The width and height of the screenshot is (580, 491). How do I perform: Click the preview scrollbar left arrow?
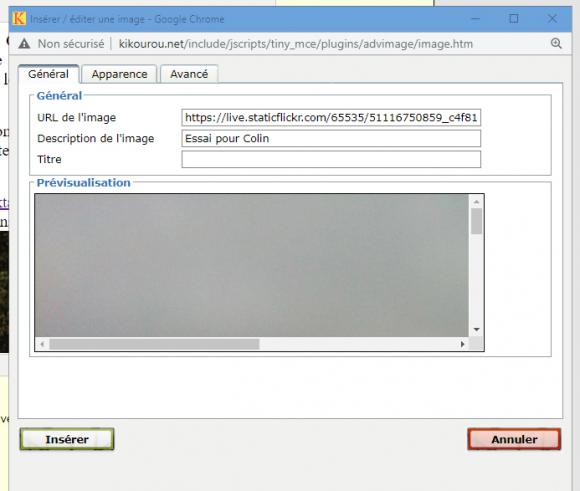pos(42,344)
